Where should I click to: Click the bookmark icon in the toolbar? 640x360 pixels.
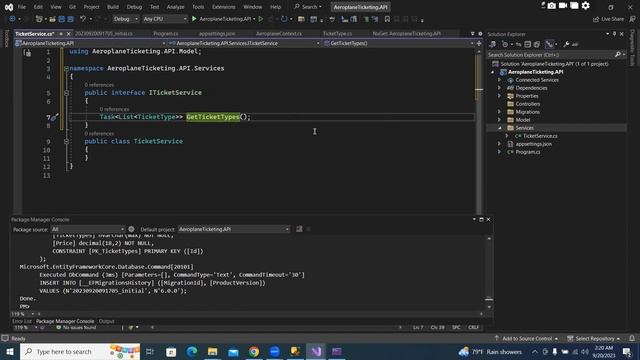387,19
